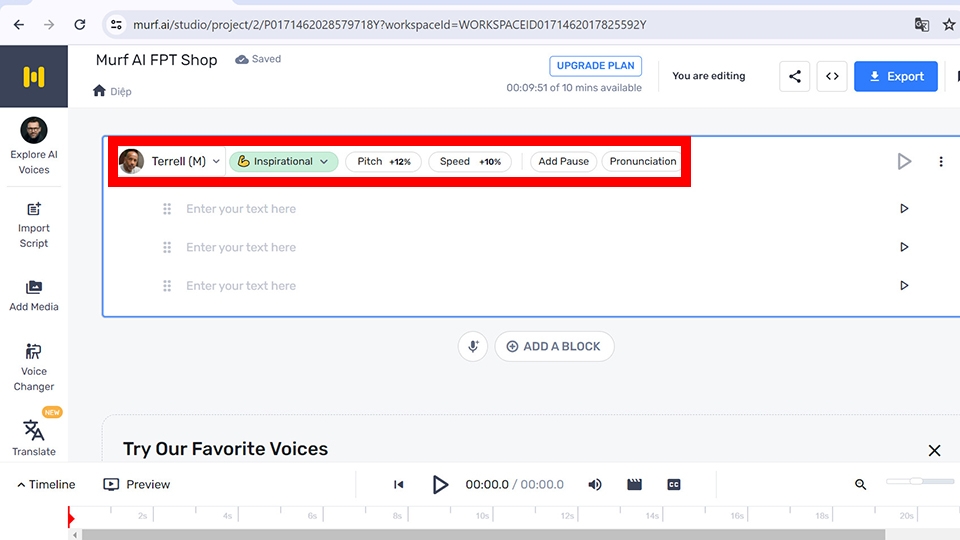Click the home icon breadcrumb
960x540 pixels.
tap(99, 91)
